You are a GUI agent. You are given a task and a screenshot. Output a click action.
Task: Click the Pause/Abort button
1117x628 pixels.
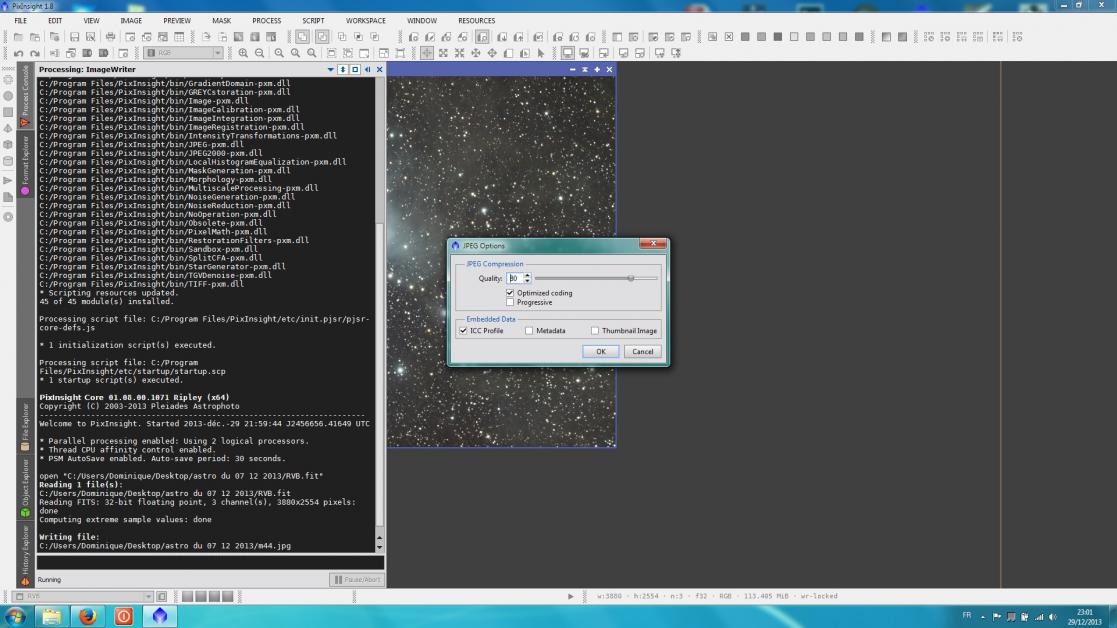[x=357, y=580]
